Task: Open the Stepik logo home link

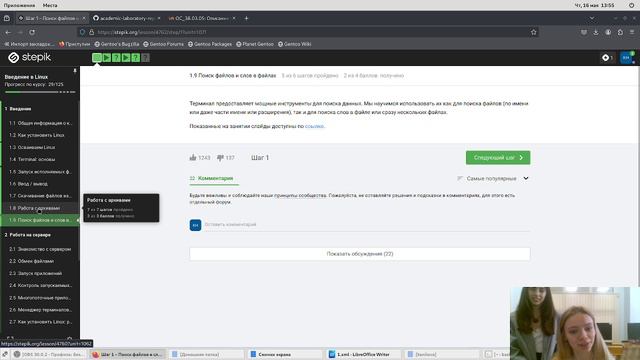Action: point(30,58)
